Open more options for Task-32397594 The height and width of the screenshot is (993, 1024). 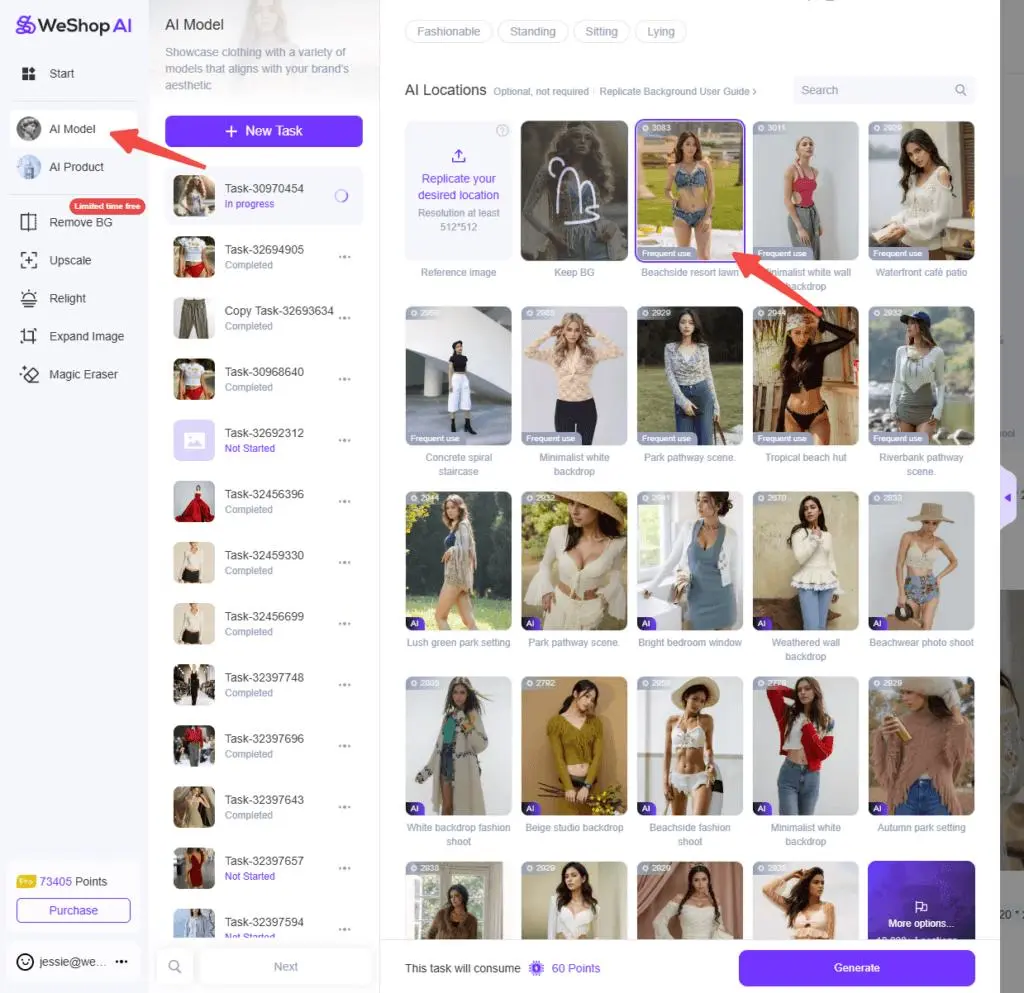point(345,930)
